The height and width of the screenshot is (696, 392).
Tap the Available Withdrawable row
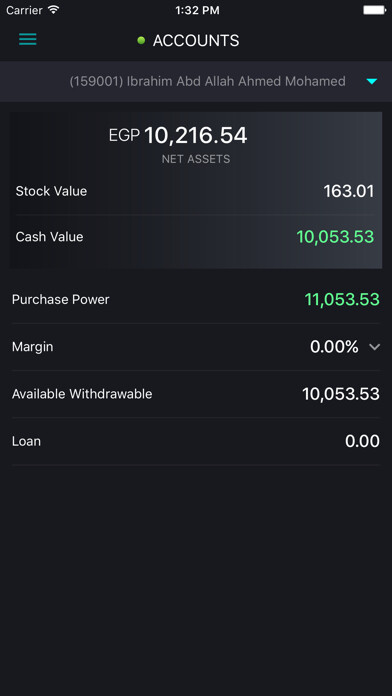[196, 394]
